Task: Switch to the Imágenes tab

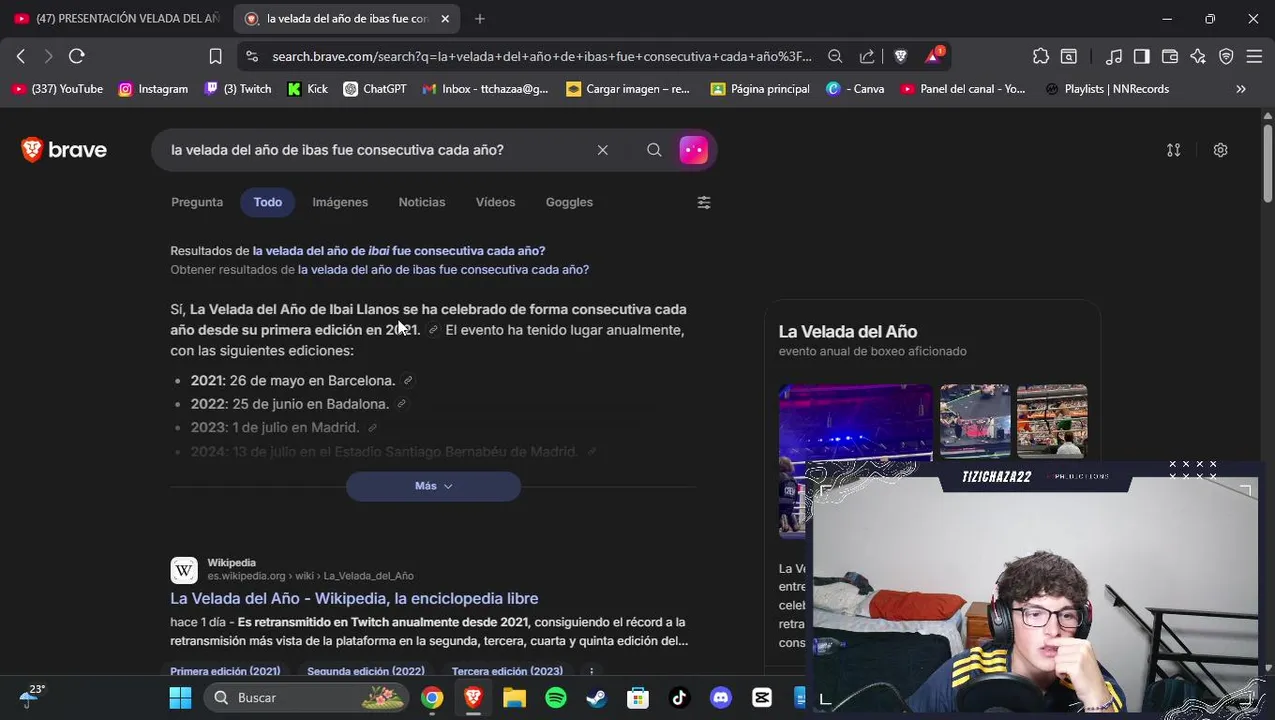Action: pos(340,202)
